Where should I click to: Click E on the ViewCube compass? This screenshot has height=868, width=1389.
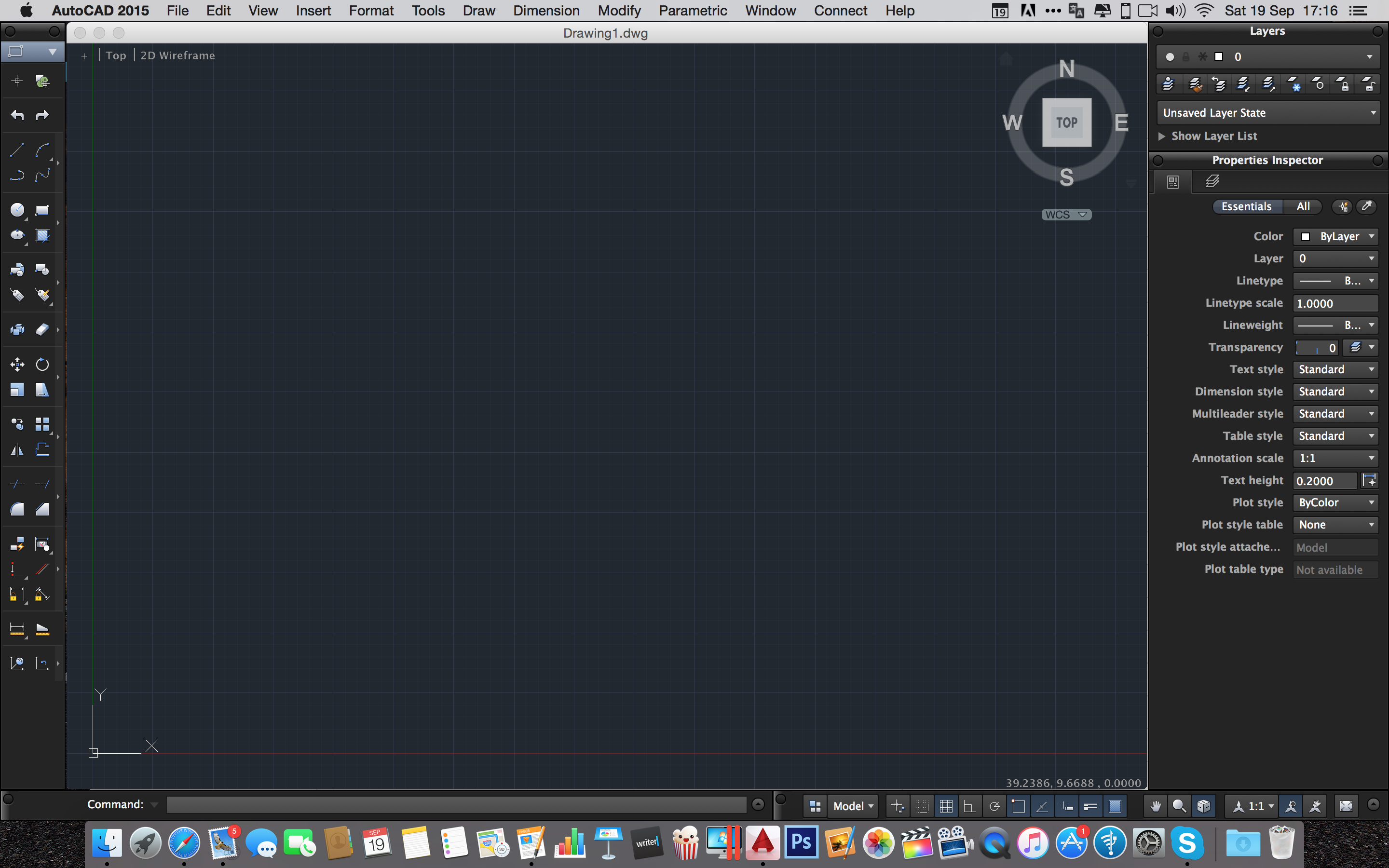coord(1121,122)
